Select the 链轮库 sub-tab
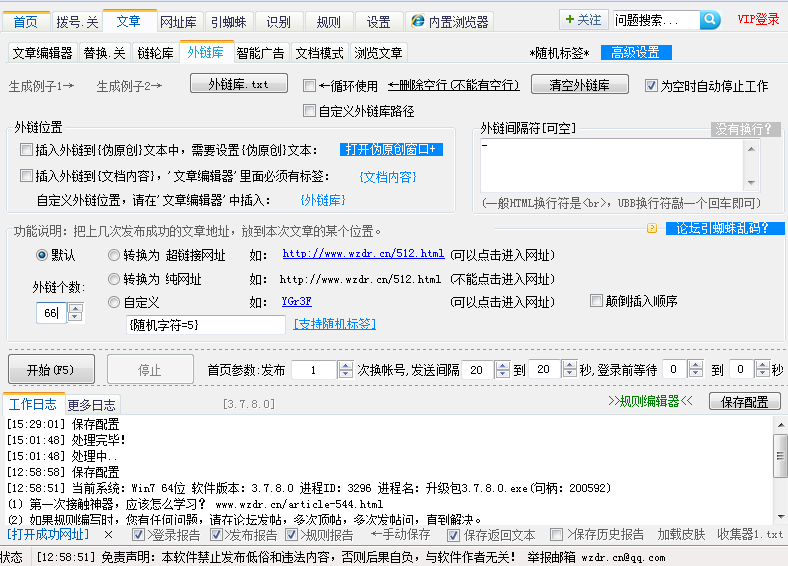788x566 pixels. click(x=155, y=53)
